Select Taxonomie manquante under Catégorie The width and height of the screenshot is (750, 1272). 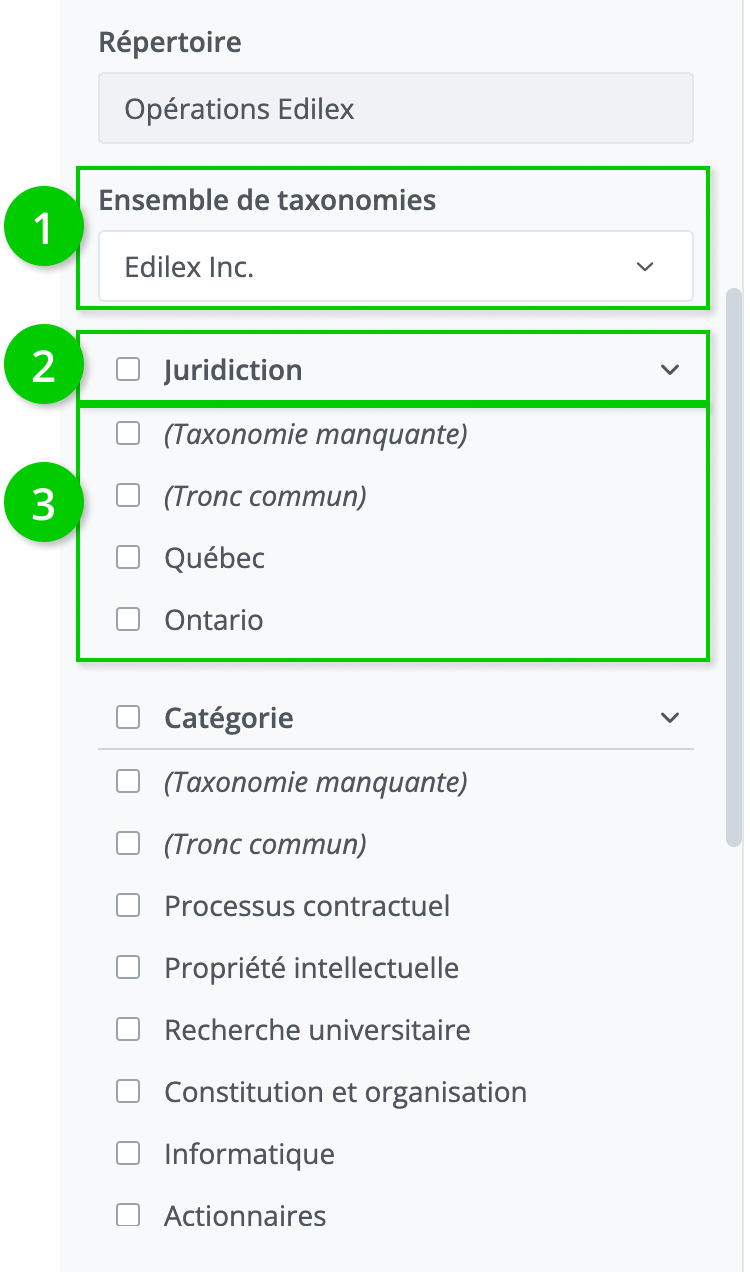(x=128, y=781)
